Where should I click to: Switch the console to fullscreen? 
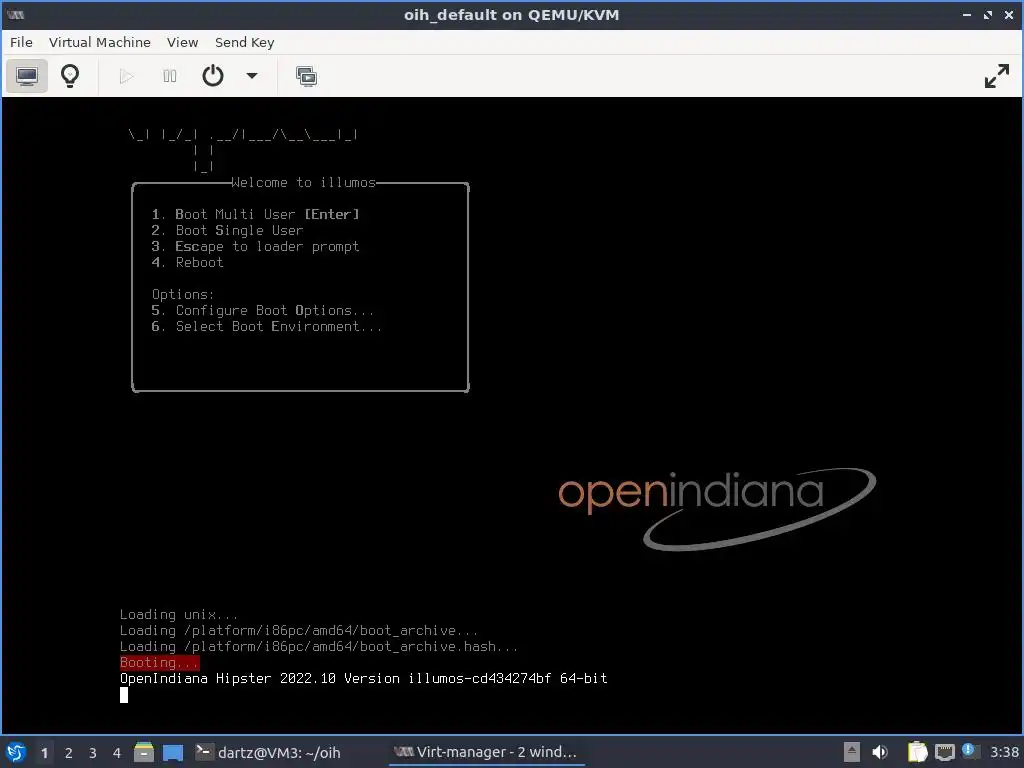[997, 76]
